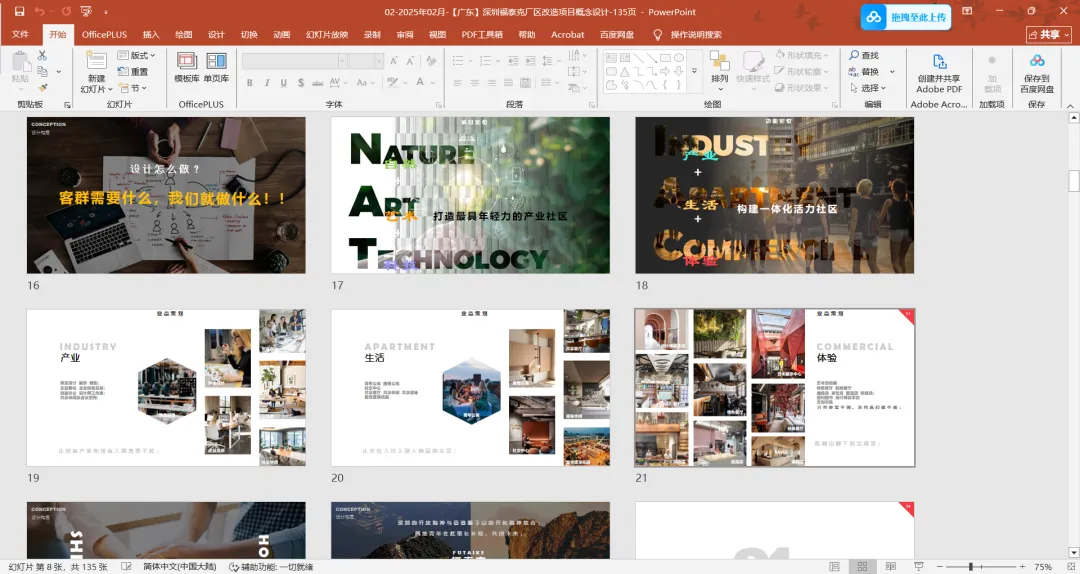Screen dimensions: 1080x574
Task: Toggle Italic formatting
Action: [267, 83]
